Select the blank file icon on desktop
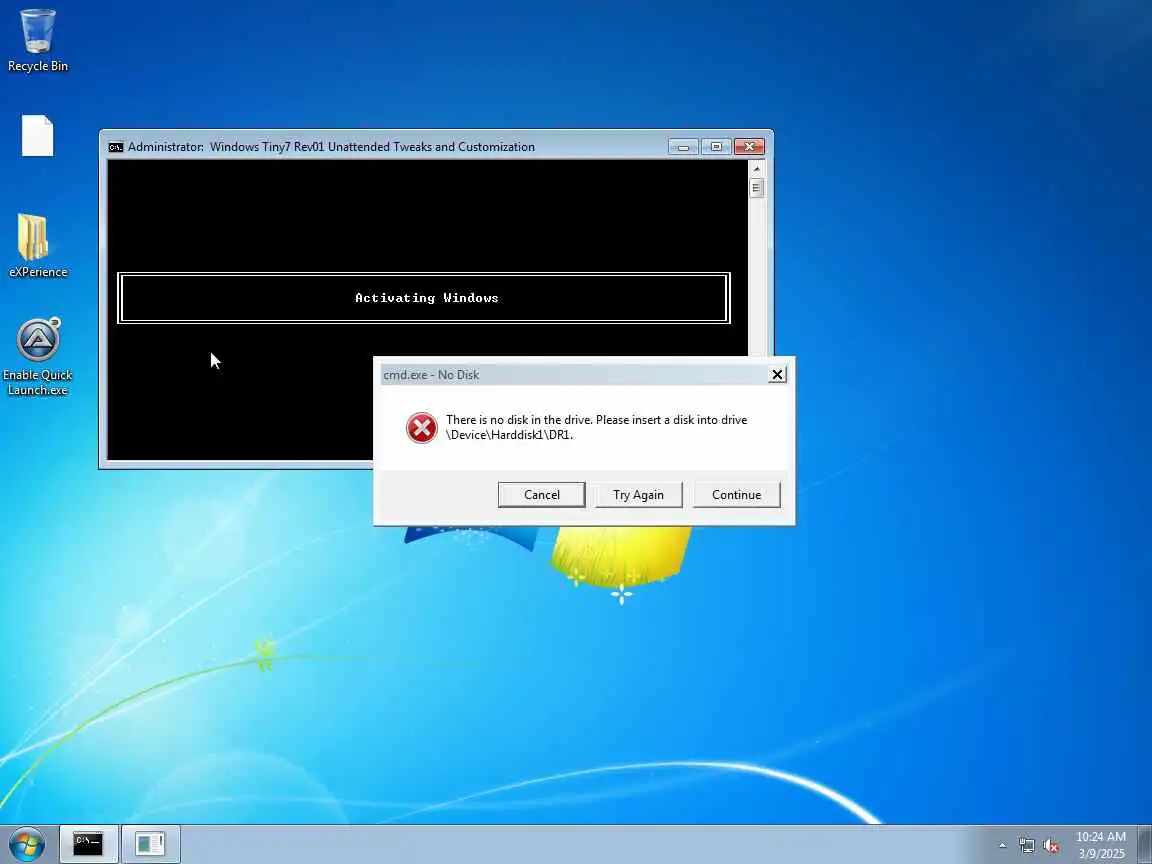Screen dimensions: 1152x864 click(x=37, y=136)
